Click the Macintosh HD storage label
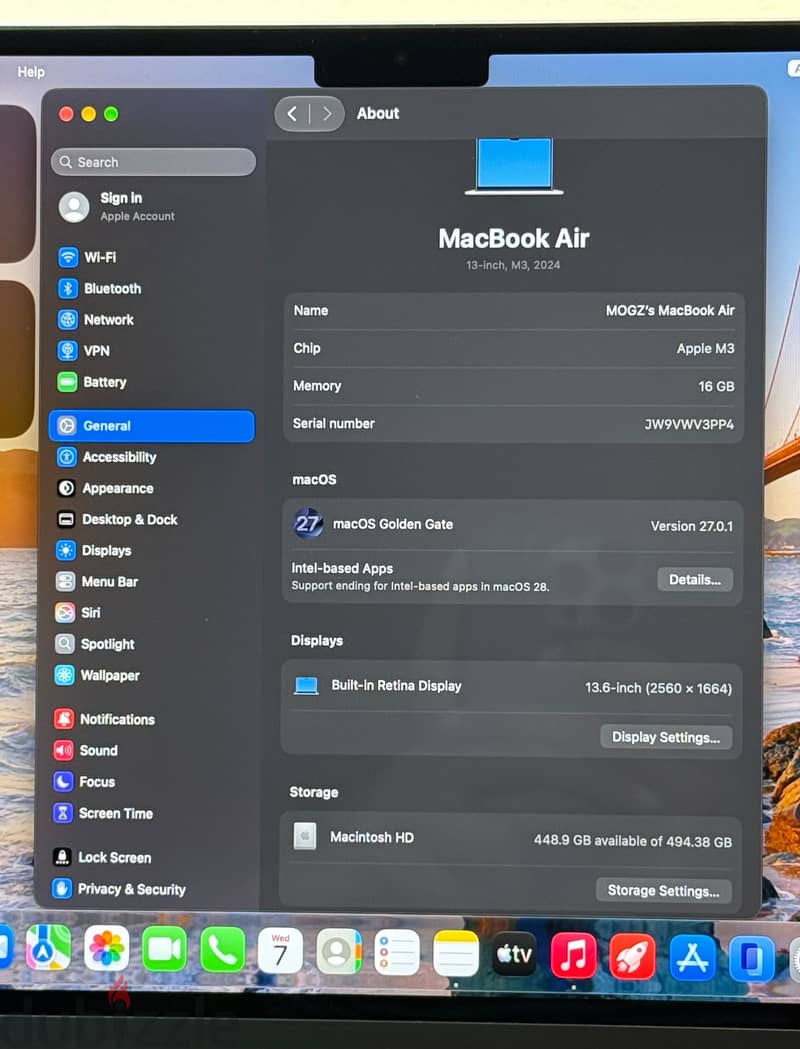Image resolution: width=800 pixels, height=1049 pixels. 371,838
